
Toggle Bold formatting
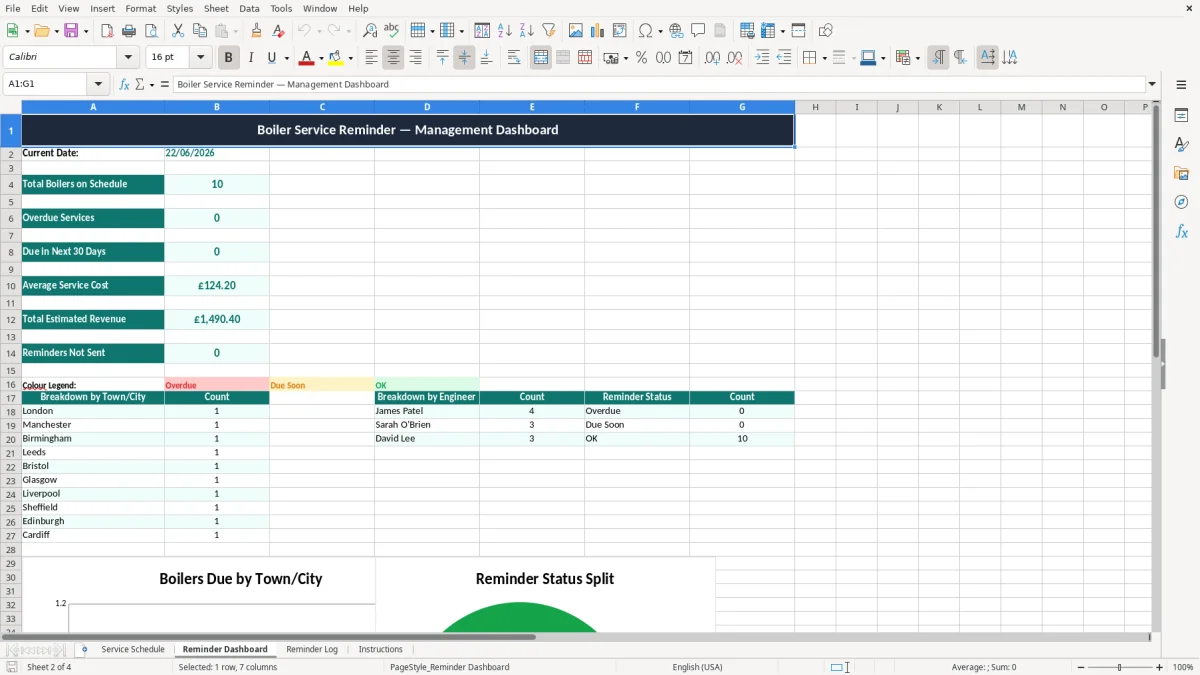pyautogui.click(x=228, y=58)
